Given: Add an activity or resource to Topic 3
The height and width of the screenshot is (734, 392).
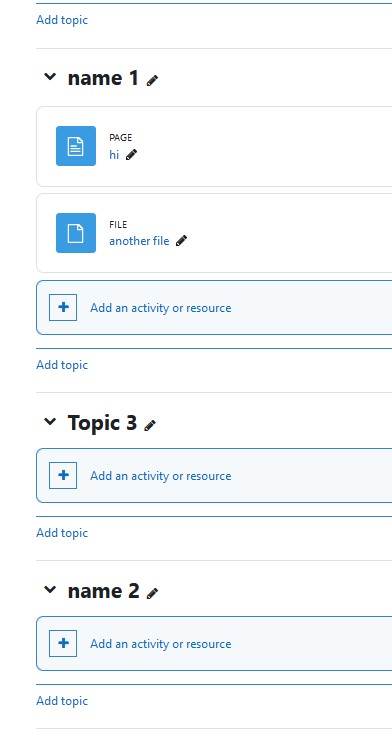Looking at the screenshot, I should (x=161, y=476).
